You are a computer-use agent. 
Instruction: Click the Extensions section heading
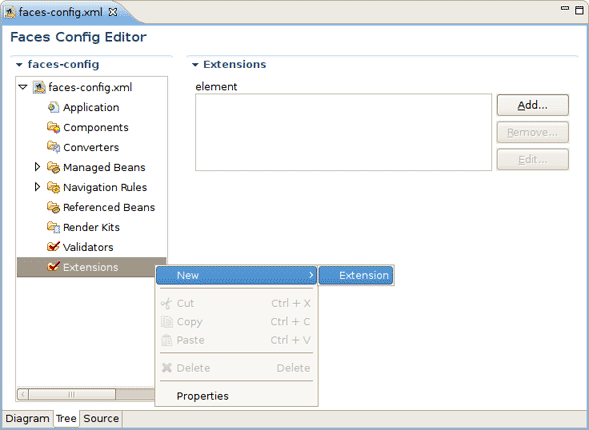coord(234,64)
